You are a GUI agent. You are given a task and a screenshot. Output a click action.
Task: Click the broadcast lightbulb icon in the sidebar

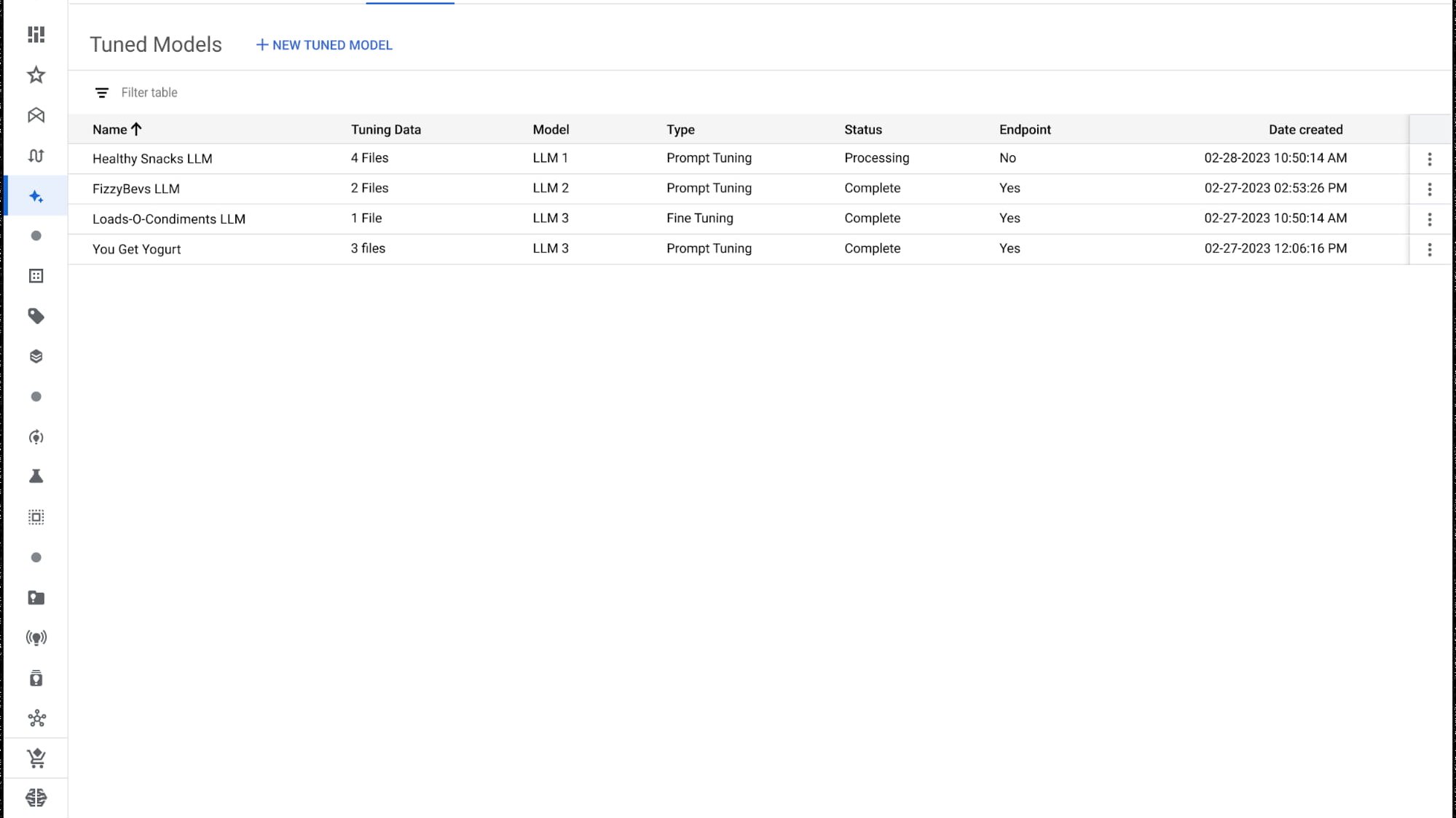36,638
